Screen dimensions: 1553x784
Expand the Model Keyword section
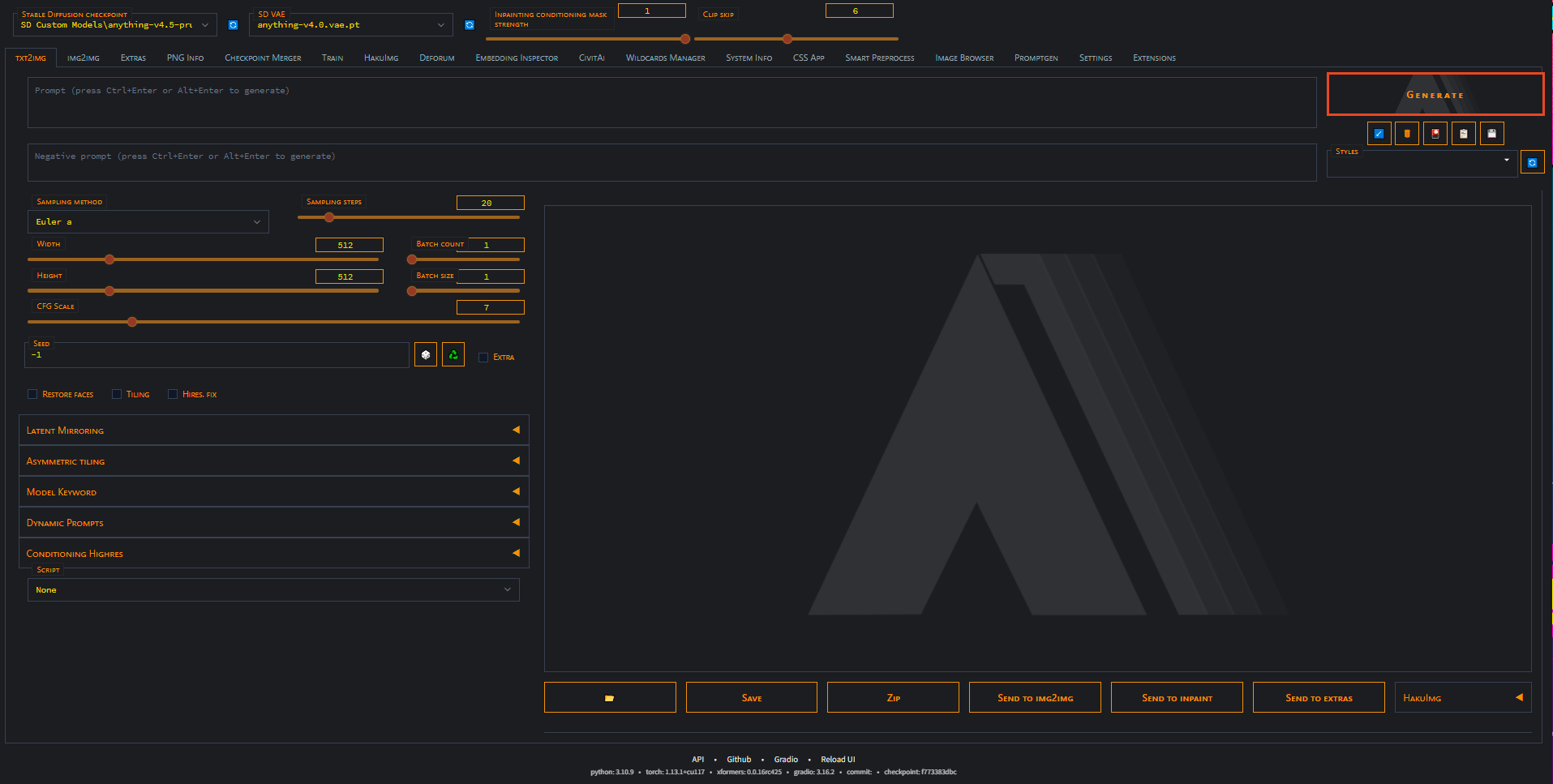(273, 491)
